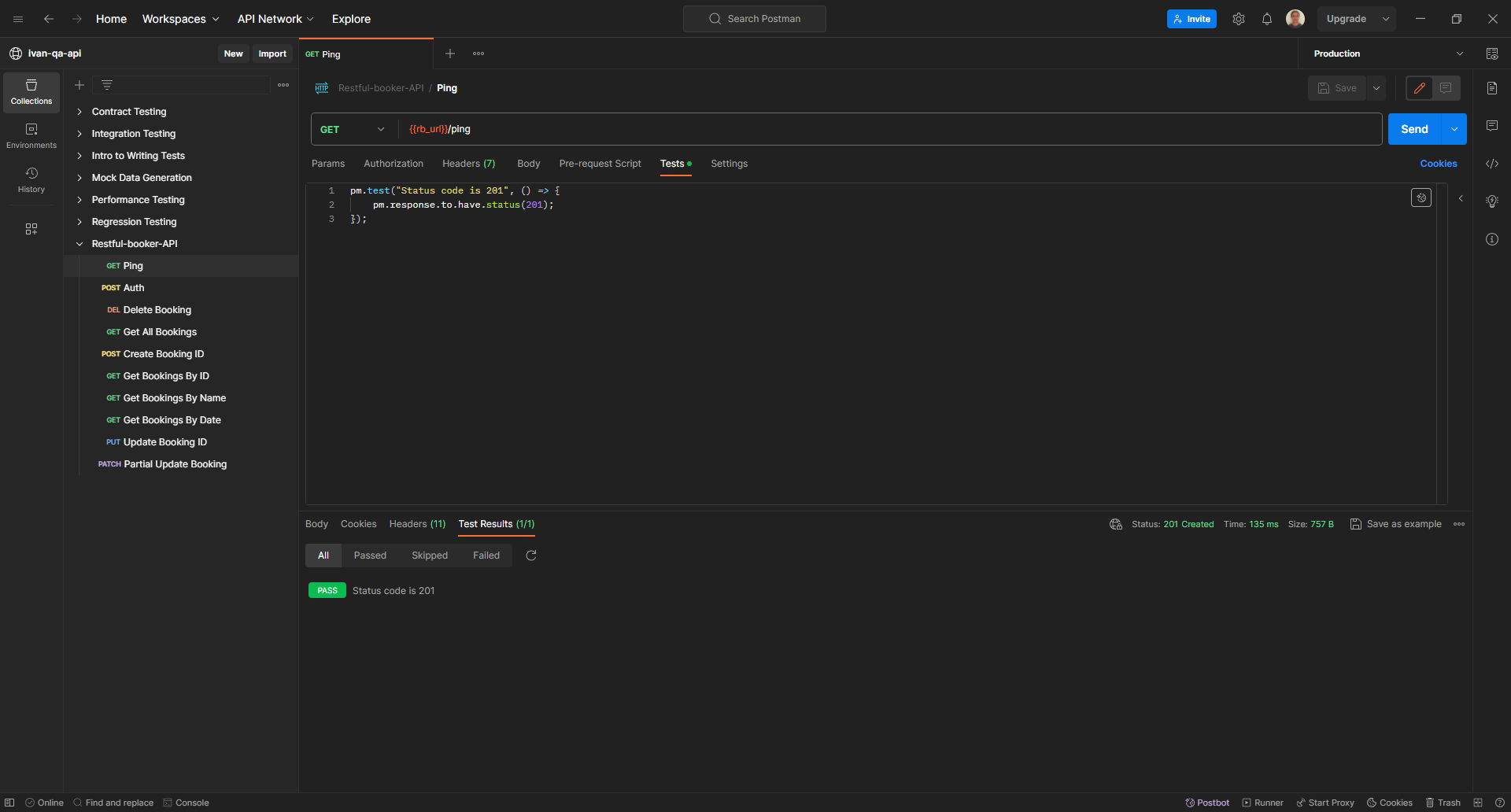Open the Workspaces dropdown
The image size is (1511, 812).
click(180, 19)
